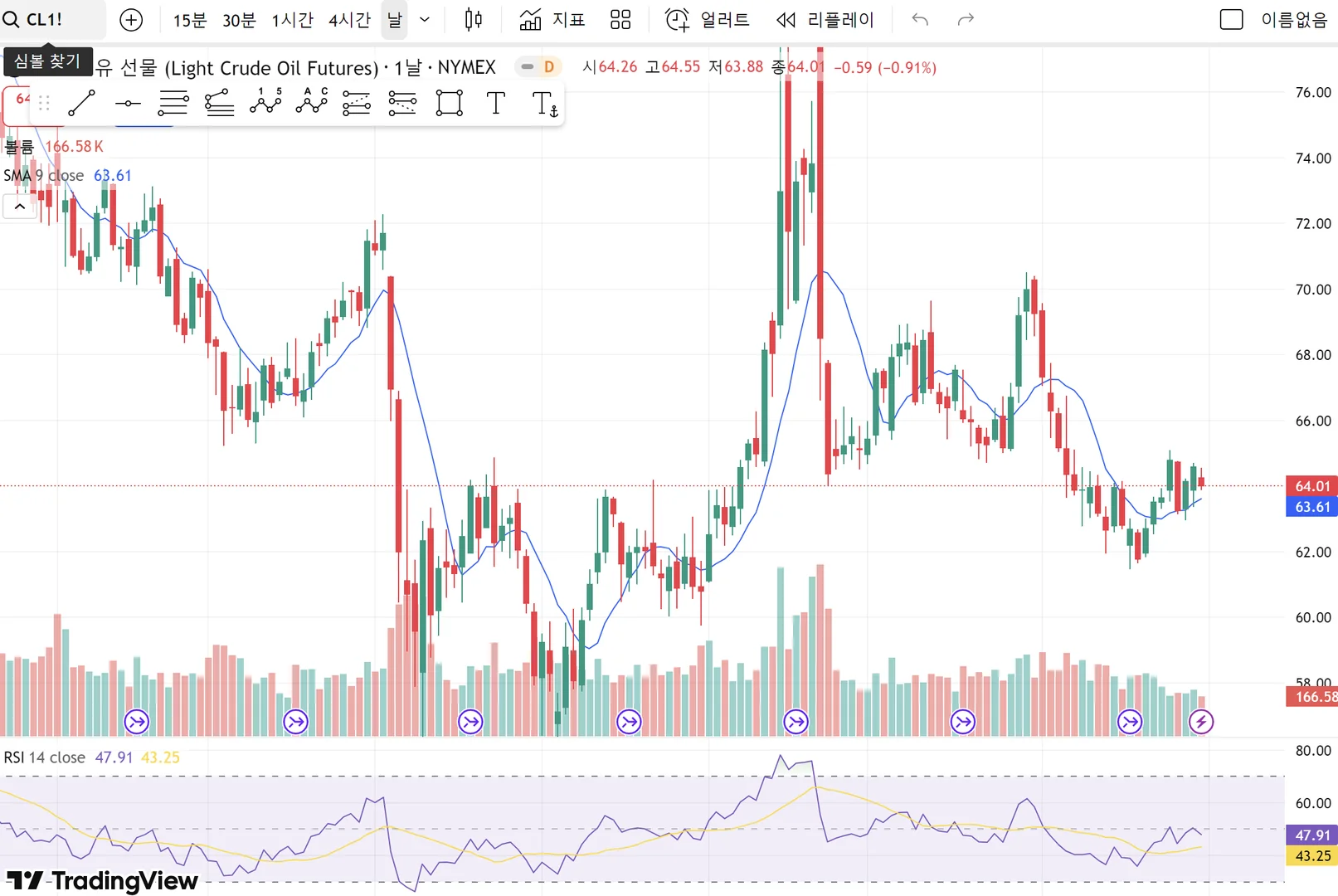This screenshot has width=1338, height=896.
Task: Toggle the fullscreen square checkbox
Action: pyautogui.click(x=1231, y=19)
